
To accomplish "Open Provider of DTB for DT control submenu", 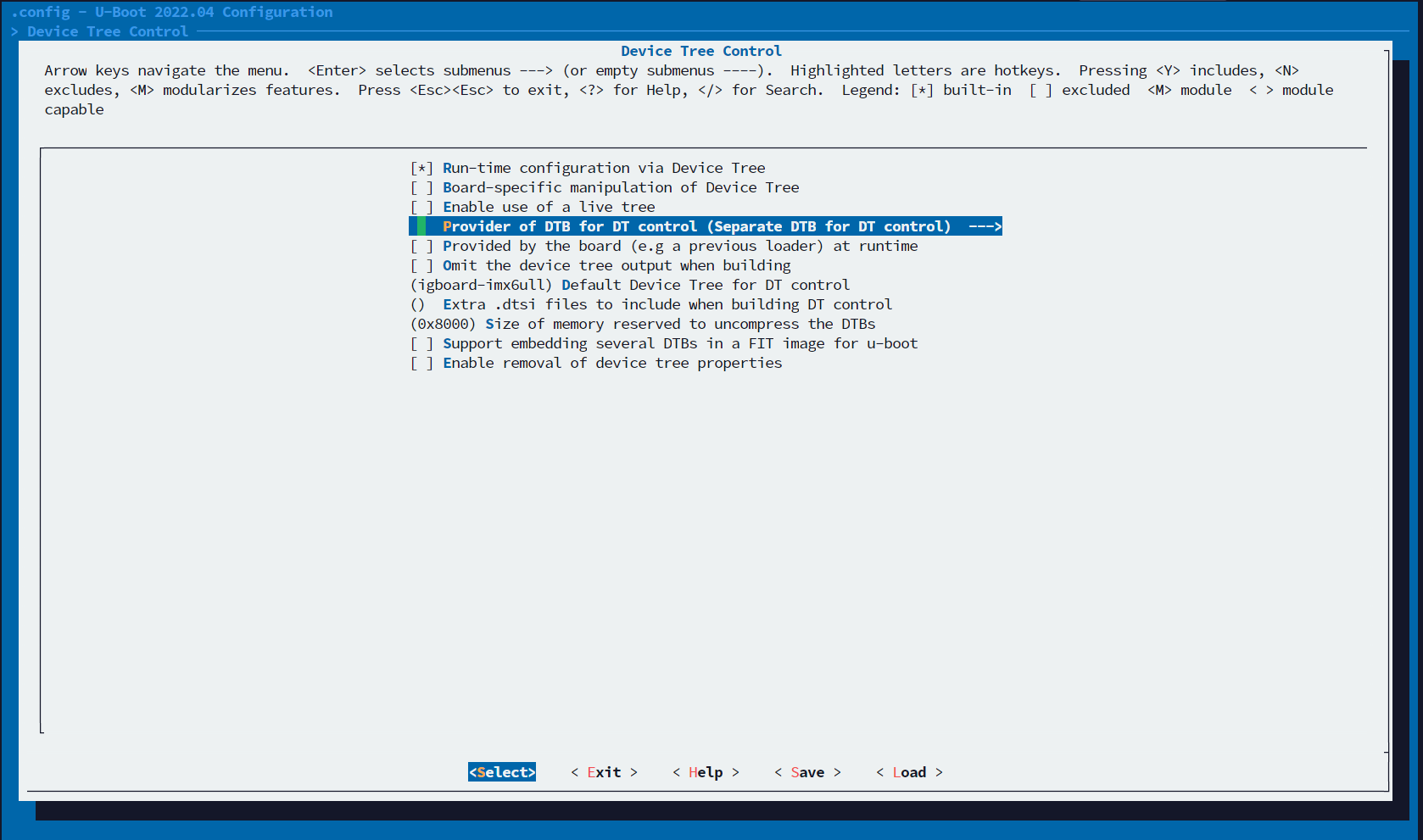I will tap(706, 226).
